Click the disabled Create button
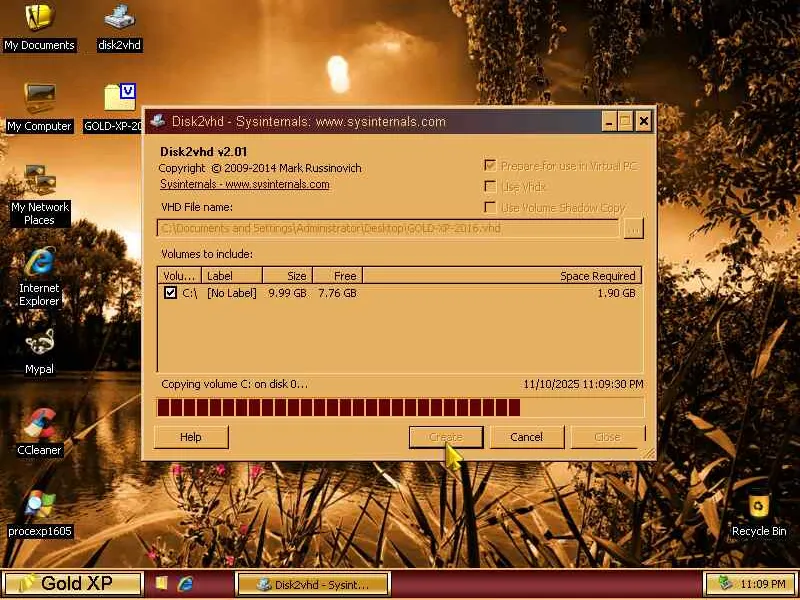The width and height of the screenshot is (800, 600). click(x=446, y=437)
